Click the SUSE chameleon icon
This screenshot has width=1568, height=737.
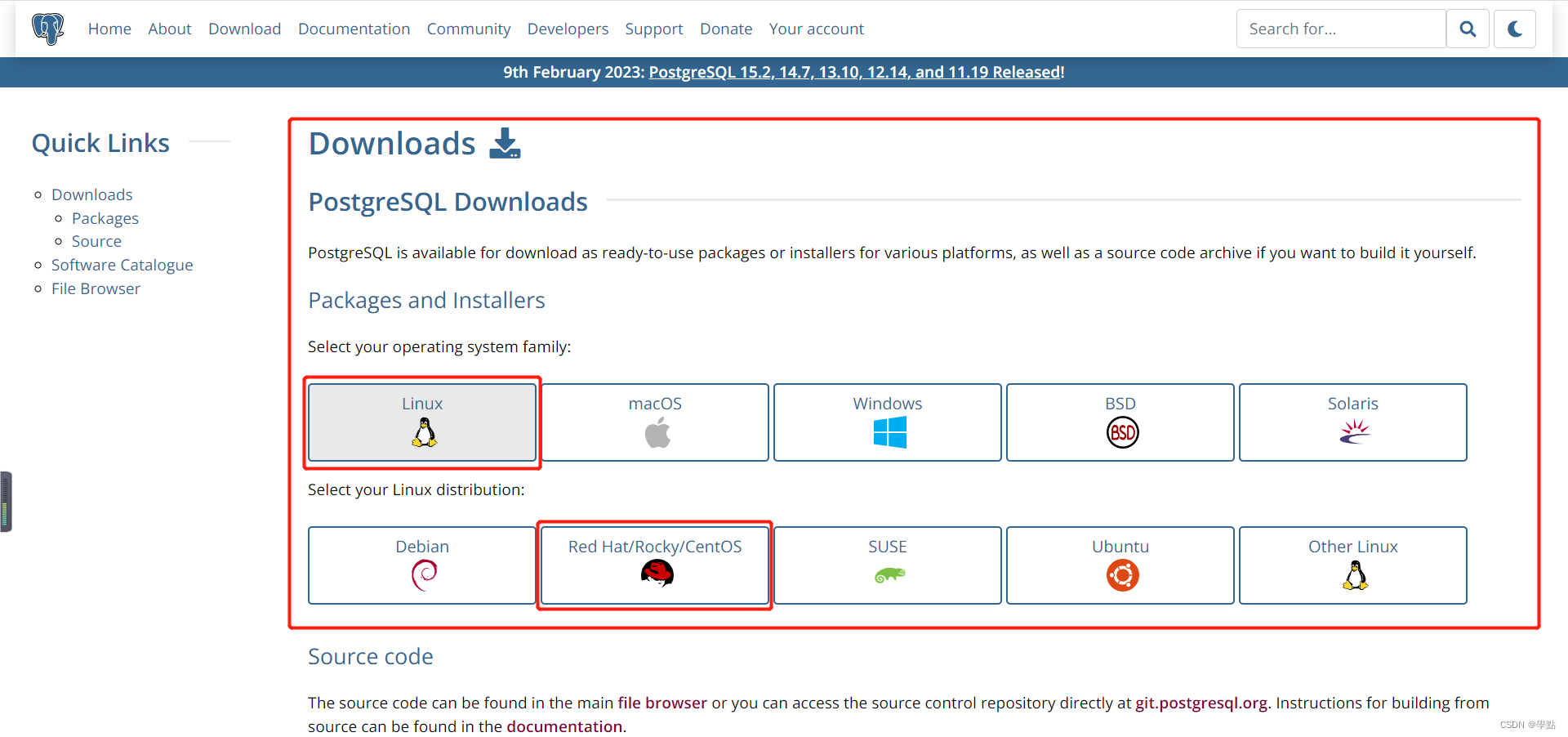point(889,575)
